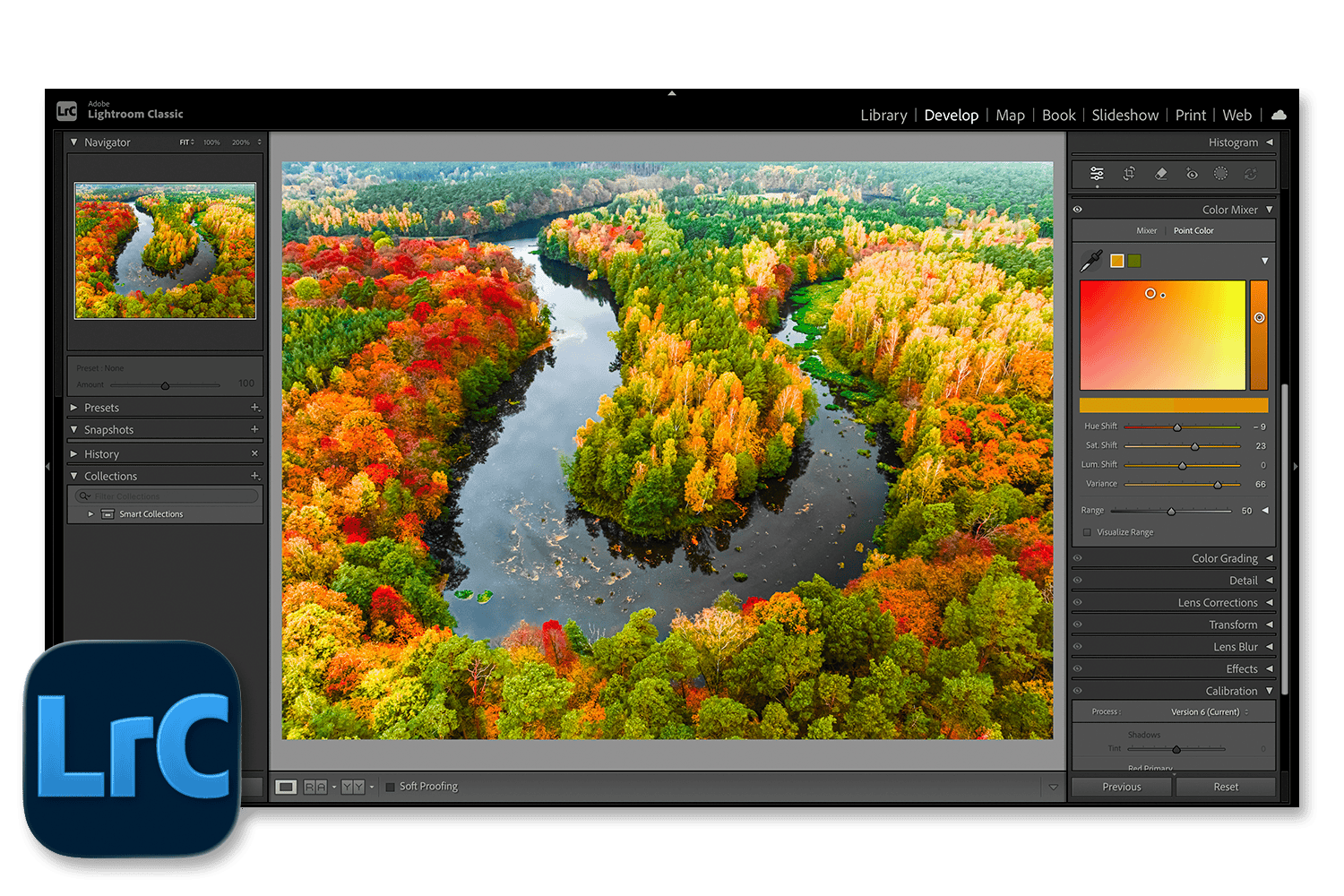
Task: Click the cloud sync status icon
Action: (x=1279, y=115)
